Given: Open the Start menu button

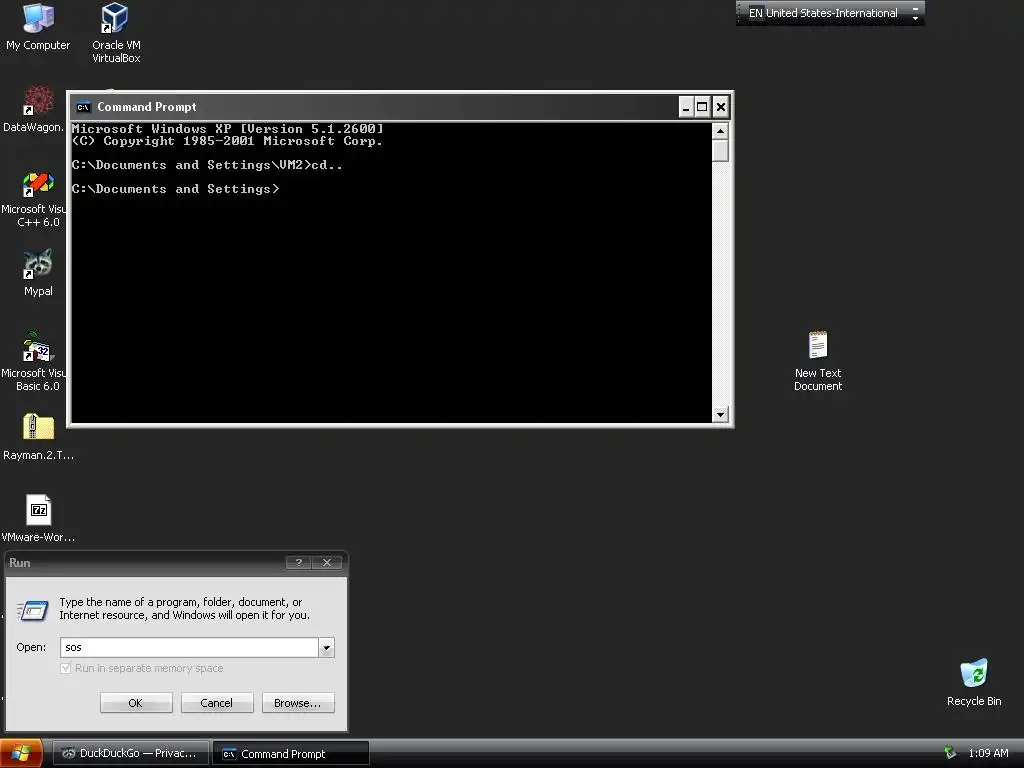Looking at the screenshot, I should pyautogui.click(x=21, y=753).
